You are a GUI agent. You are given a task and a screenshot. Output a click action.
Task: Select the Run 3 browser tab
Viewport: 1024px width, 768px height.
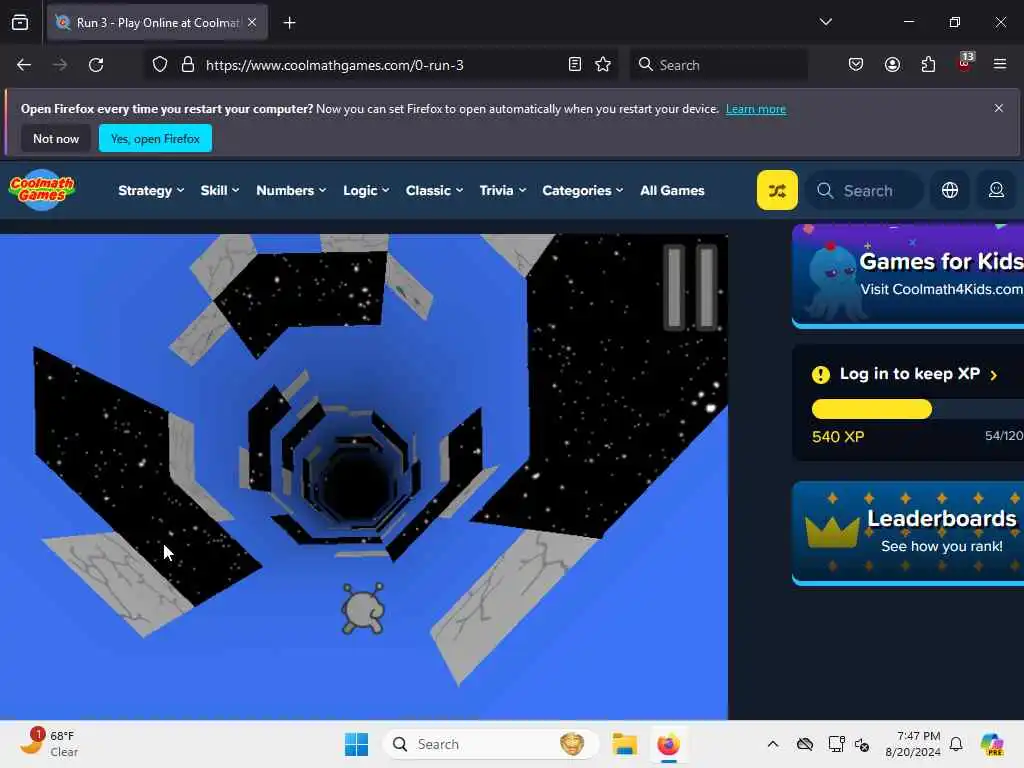coord(157,23)
